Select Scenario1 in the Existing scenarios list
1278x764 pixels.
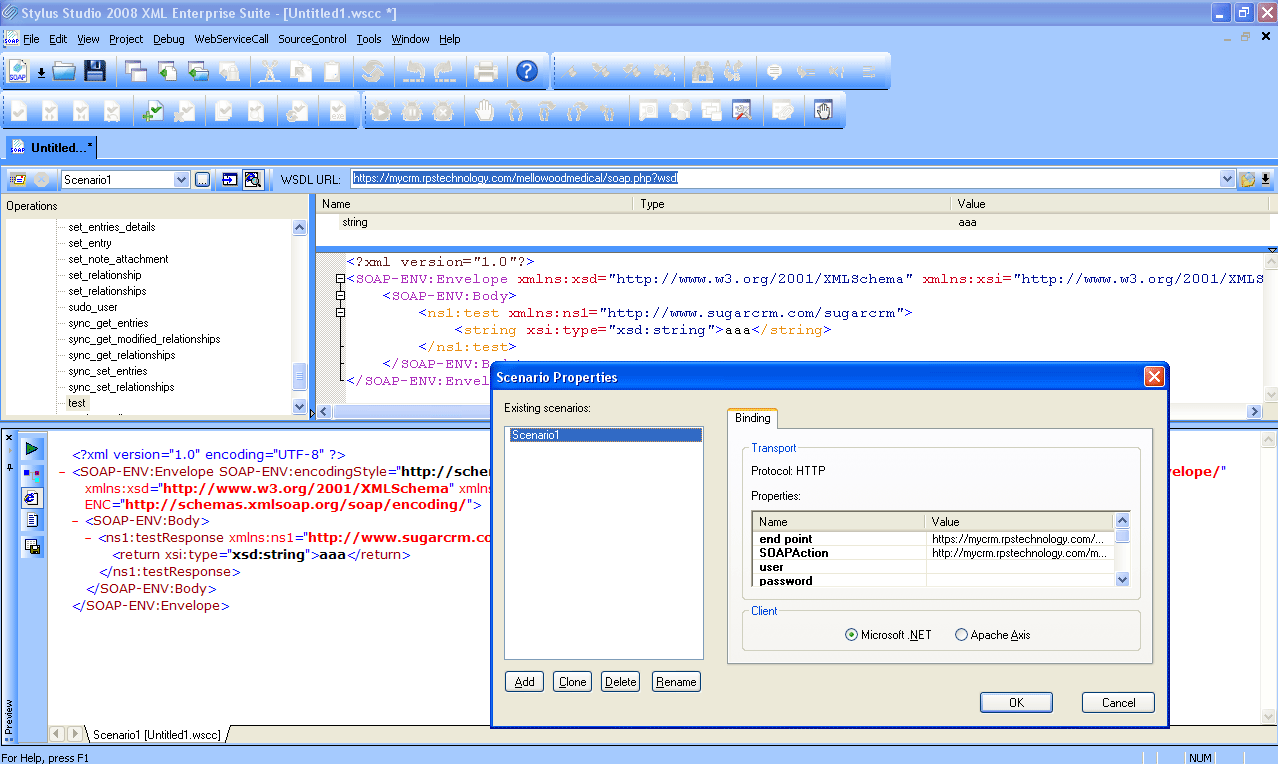click(605, 435)
